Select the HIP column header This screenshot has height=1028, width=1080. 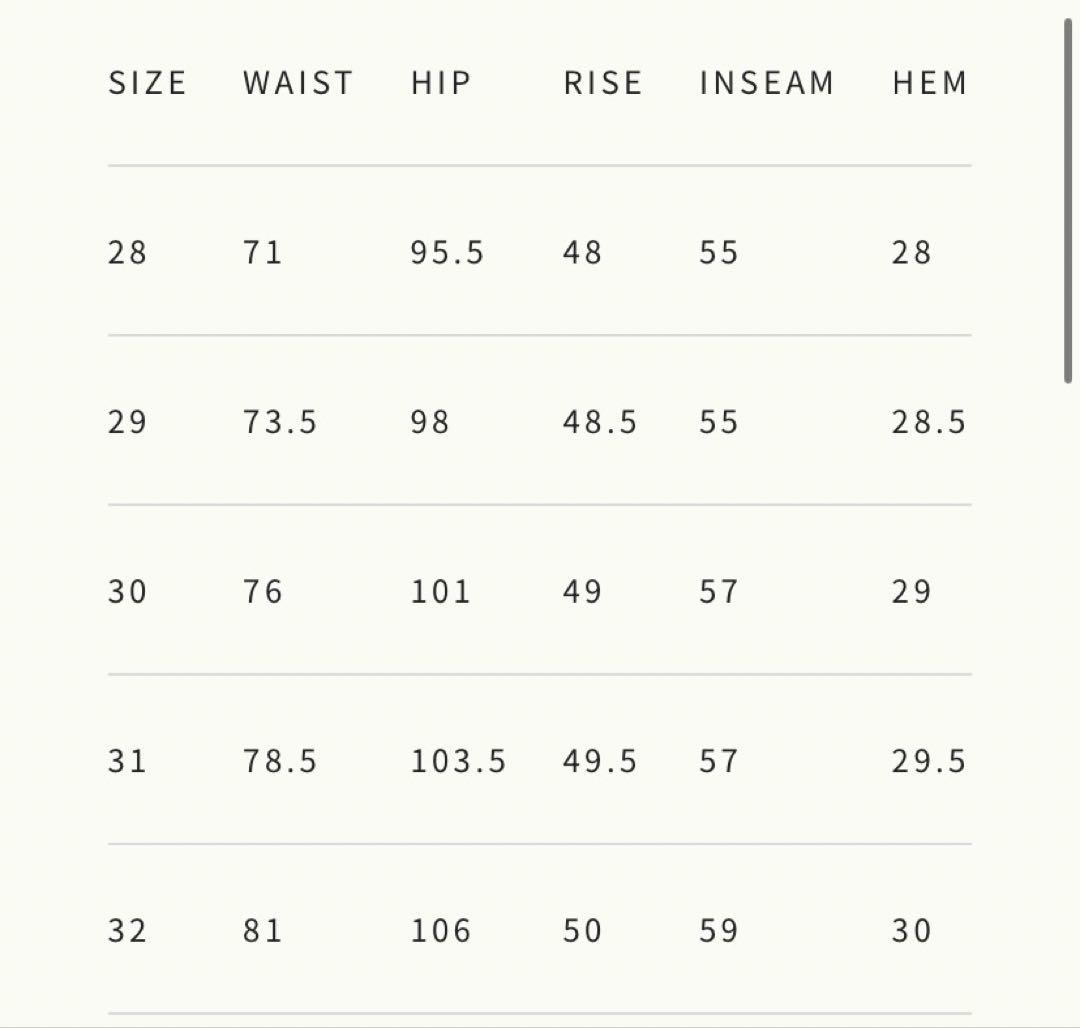441,83
